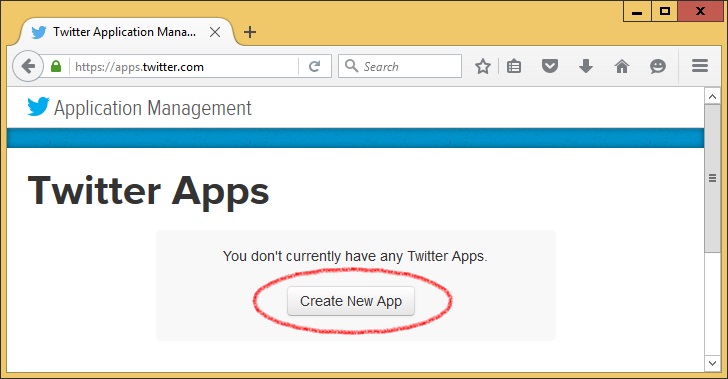
Task: Click inside the Search box
Action: 400,66
